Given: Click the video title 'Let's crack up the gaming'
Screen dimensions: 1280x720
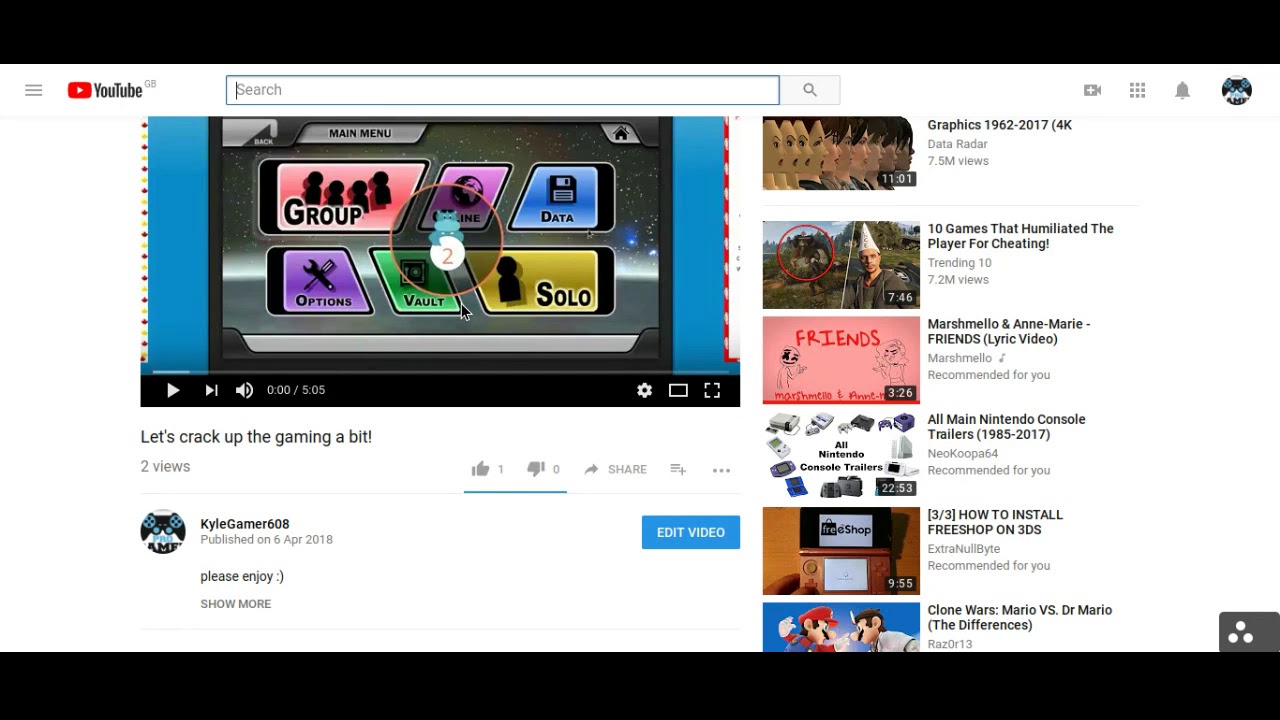Looking at the screenshot, I should click(256, 437).
